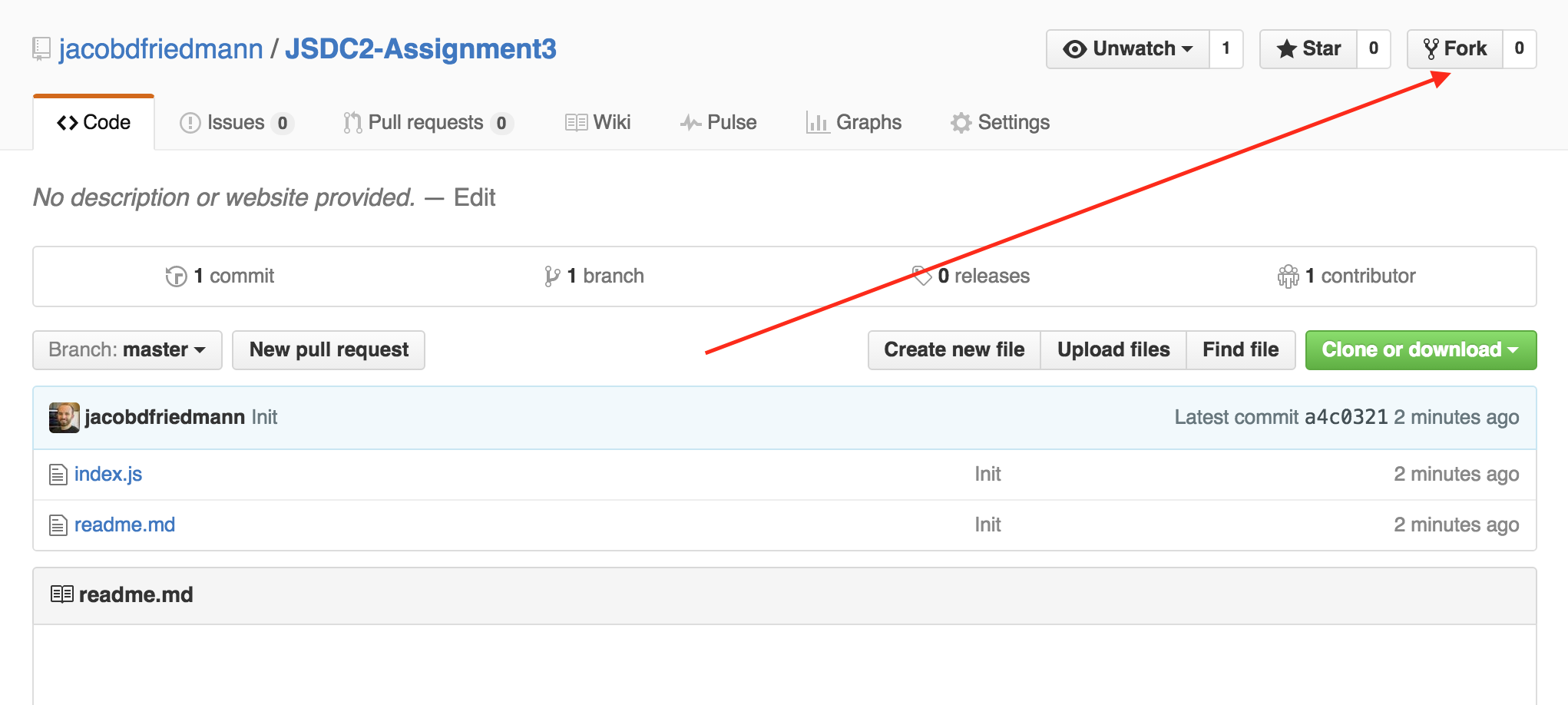The width and height of the screenshot is (1568, 705).
Task: Star this repository
Action: [1308, 49]
